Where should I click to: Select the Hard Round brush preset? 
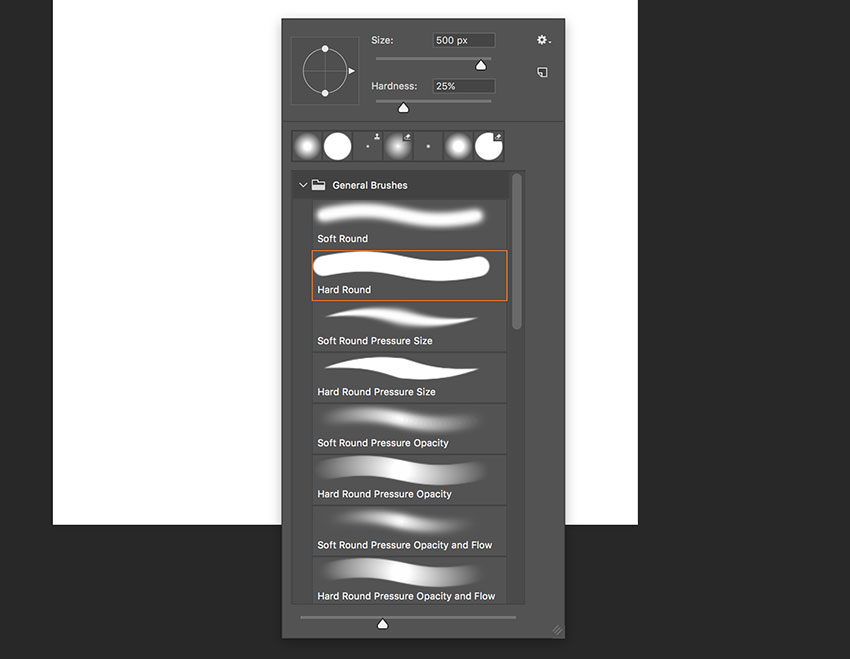[x=409, y=275]
